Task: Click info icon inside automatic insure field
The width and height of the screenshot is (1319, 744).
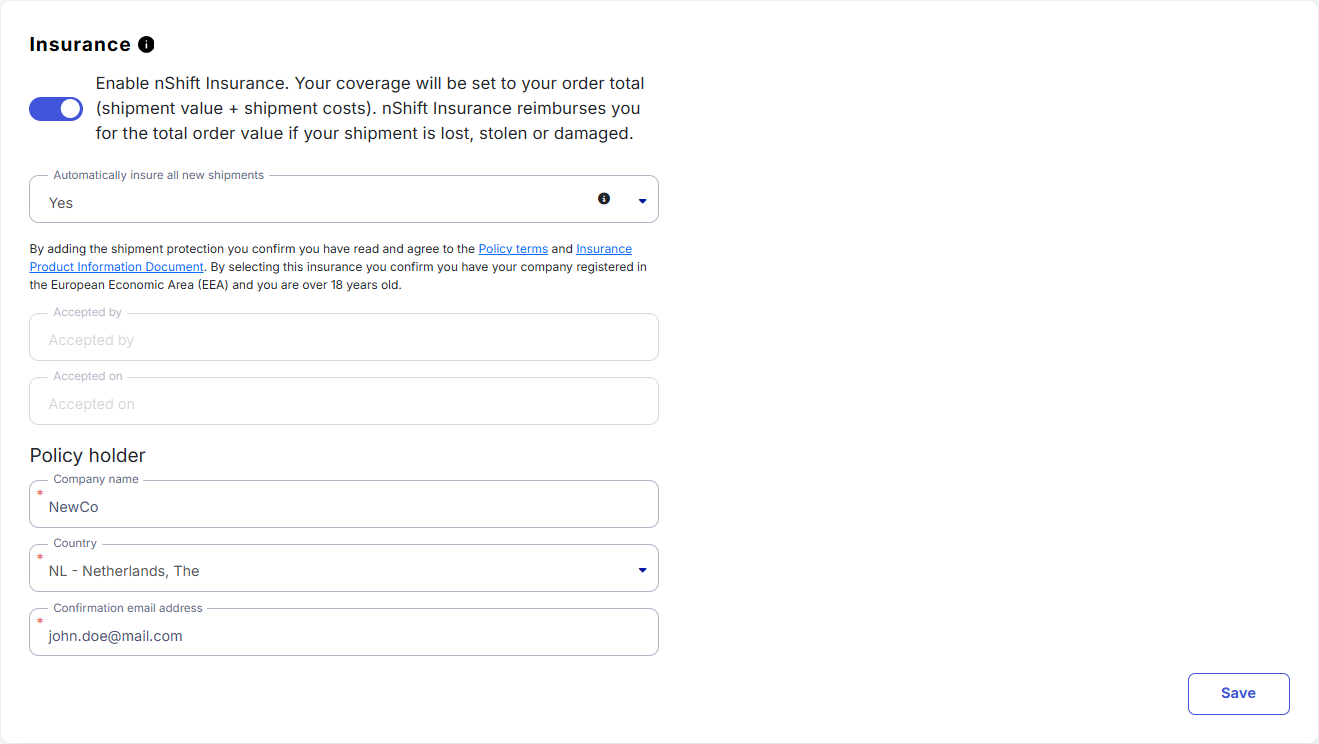Action: (x=604, y=199)
